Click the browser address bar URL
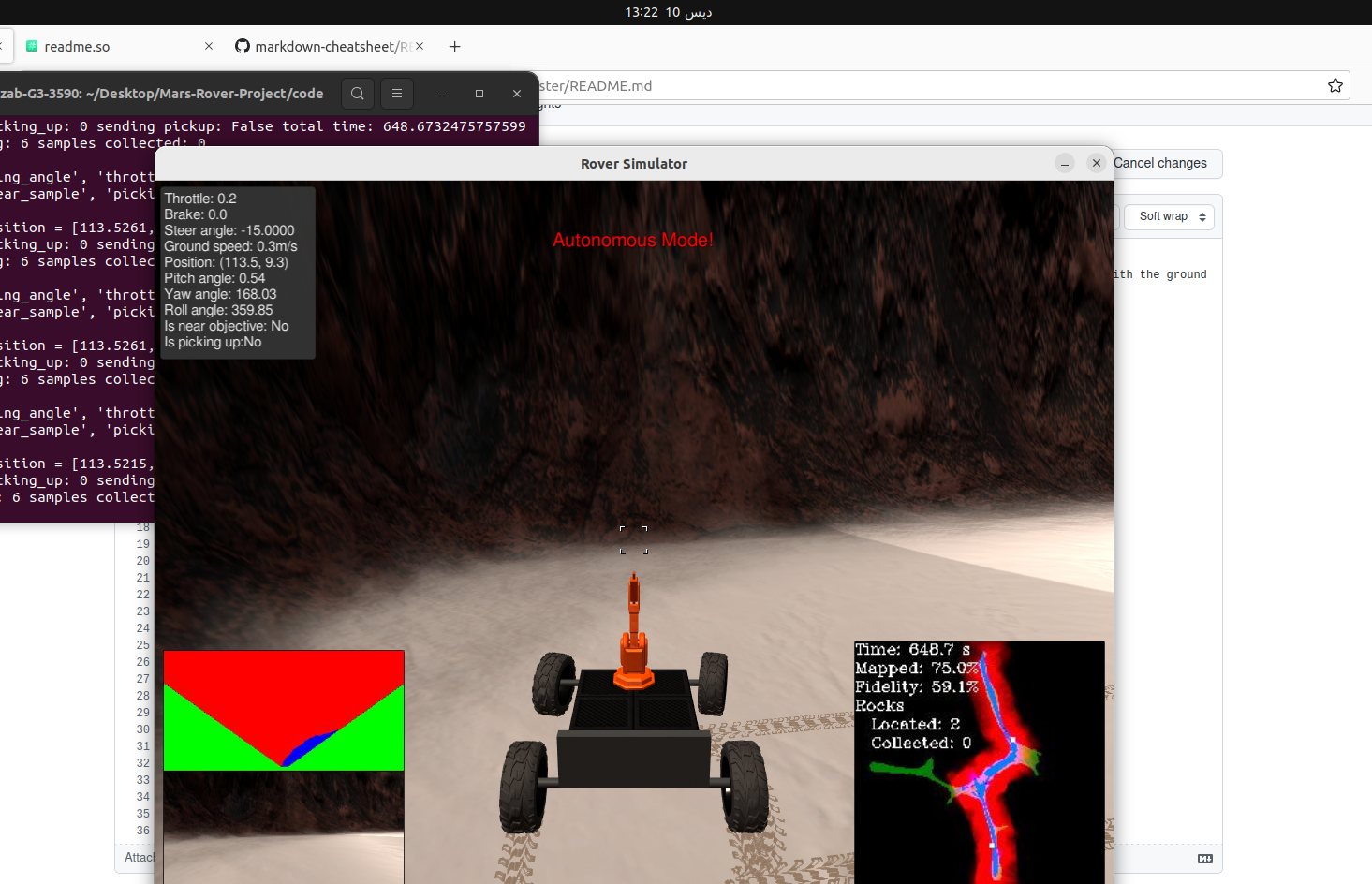The height and width of the screenshot is (884, 1372). tap(597, 85)
